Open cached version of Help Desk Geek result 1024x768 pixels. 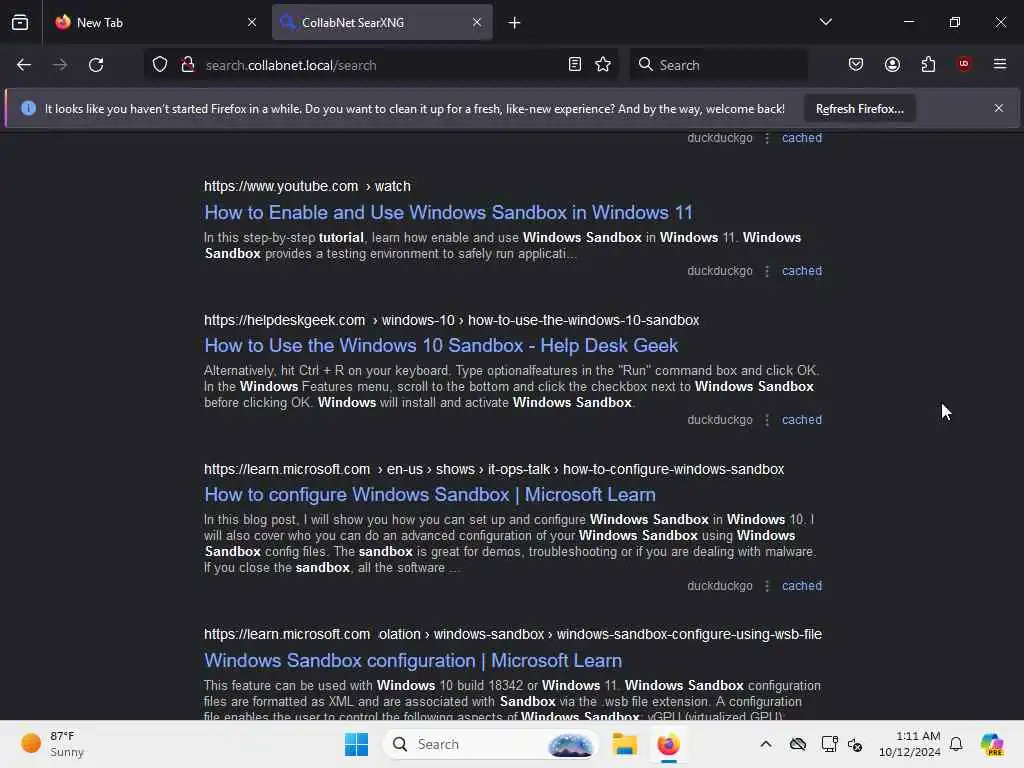[802, 420]
